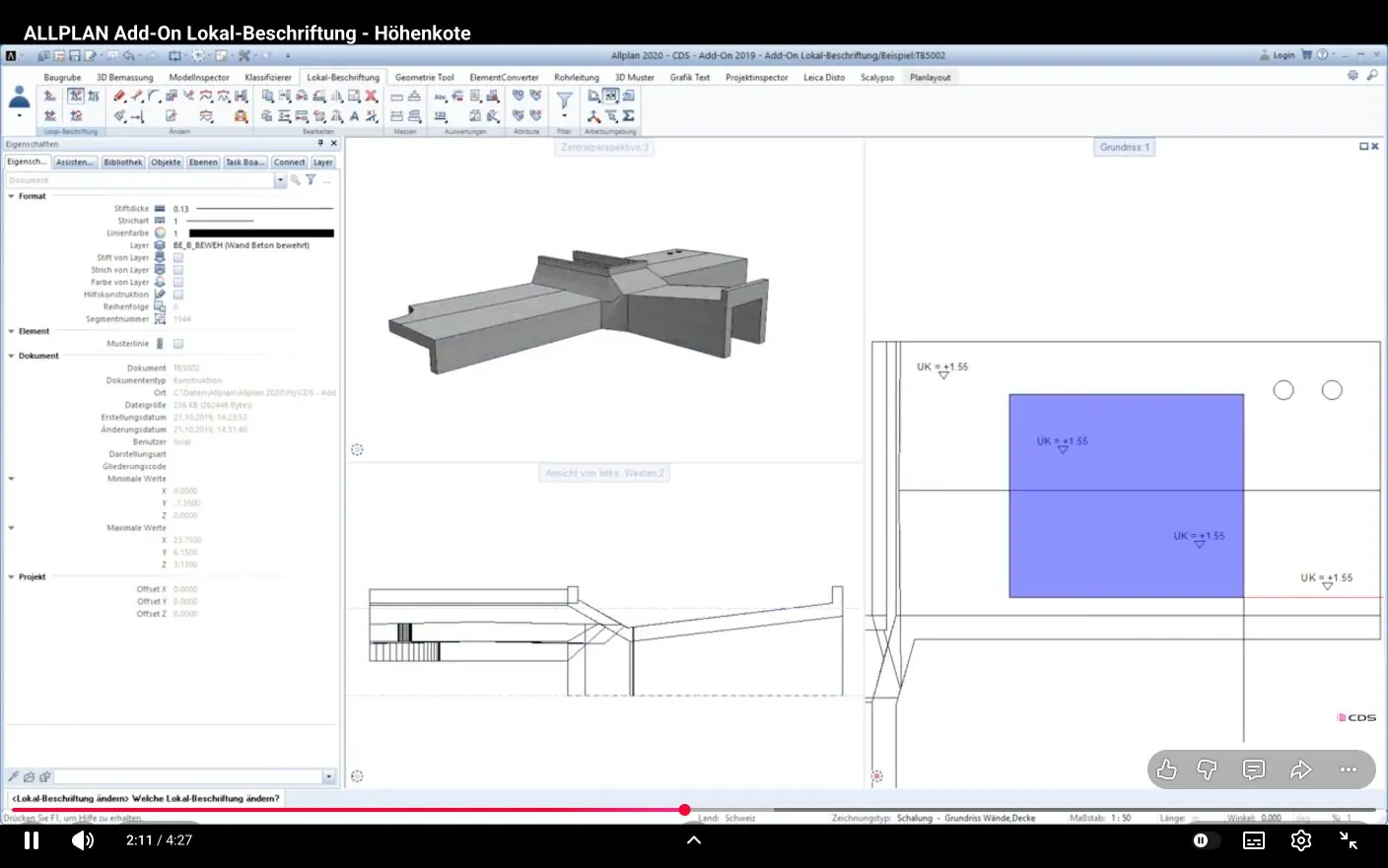Click the Grundriss:1 viewport label
1388x868 pixels.
tap(1125, 147)
